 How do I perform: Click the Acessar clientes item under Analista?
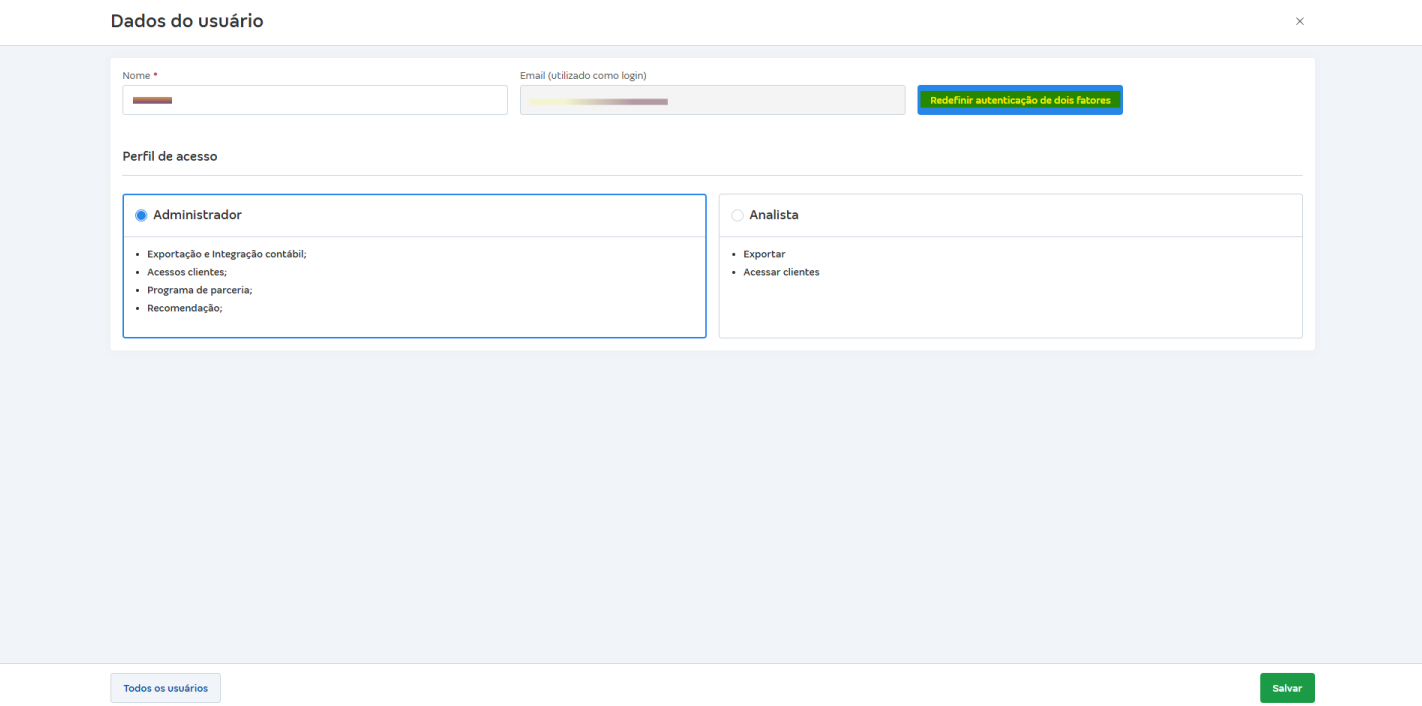click(x=781, y=272)
